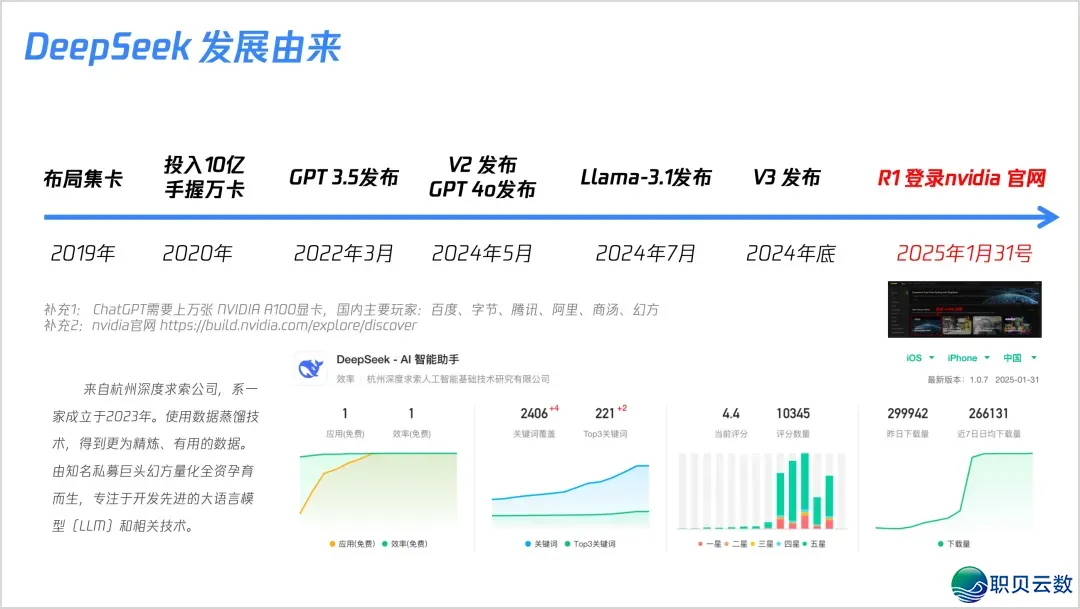Click the app title DeepSeek - AI 智能助手

tap(397, 360)
